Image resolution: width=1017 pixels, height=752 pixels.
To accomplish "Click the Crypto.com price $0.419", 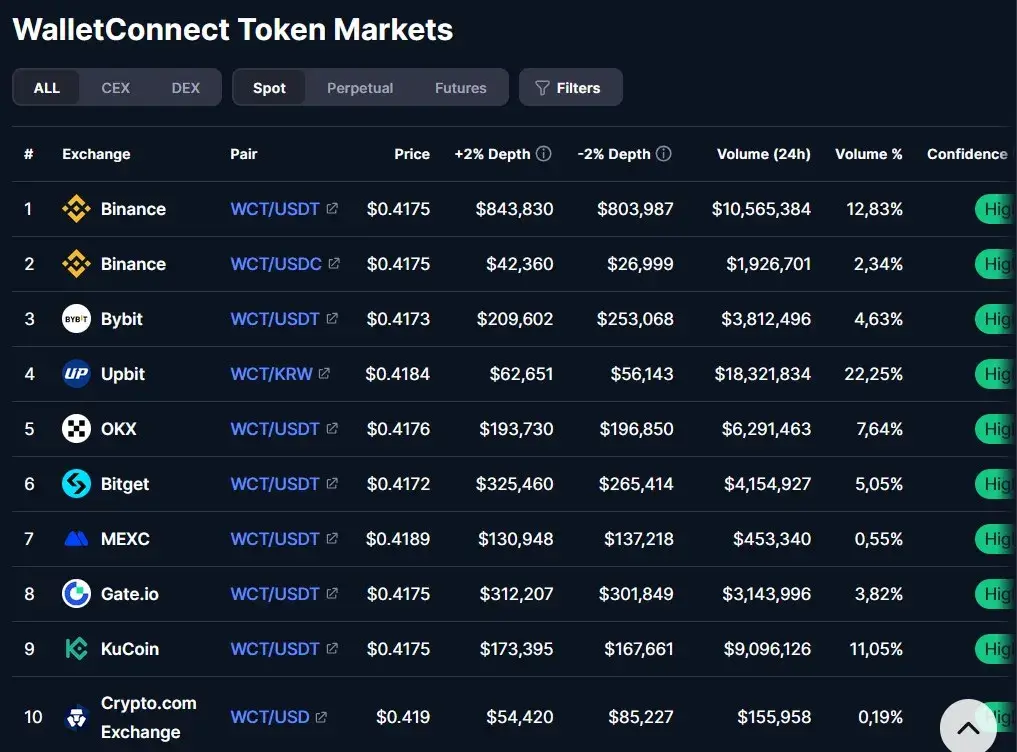I will 403,717.
